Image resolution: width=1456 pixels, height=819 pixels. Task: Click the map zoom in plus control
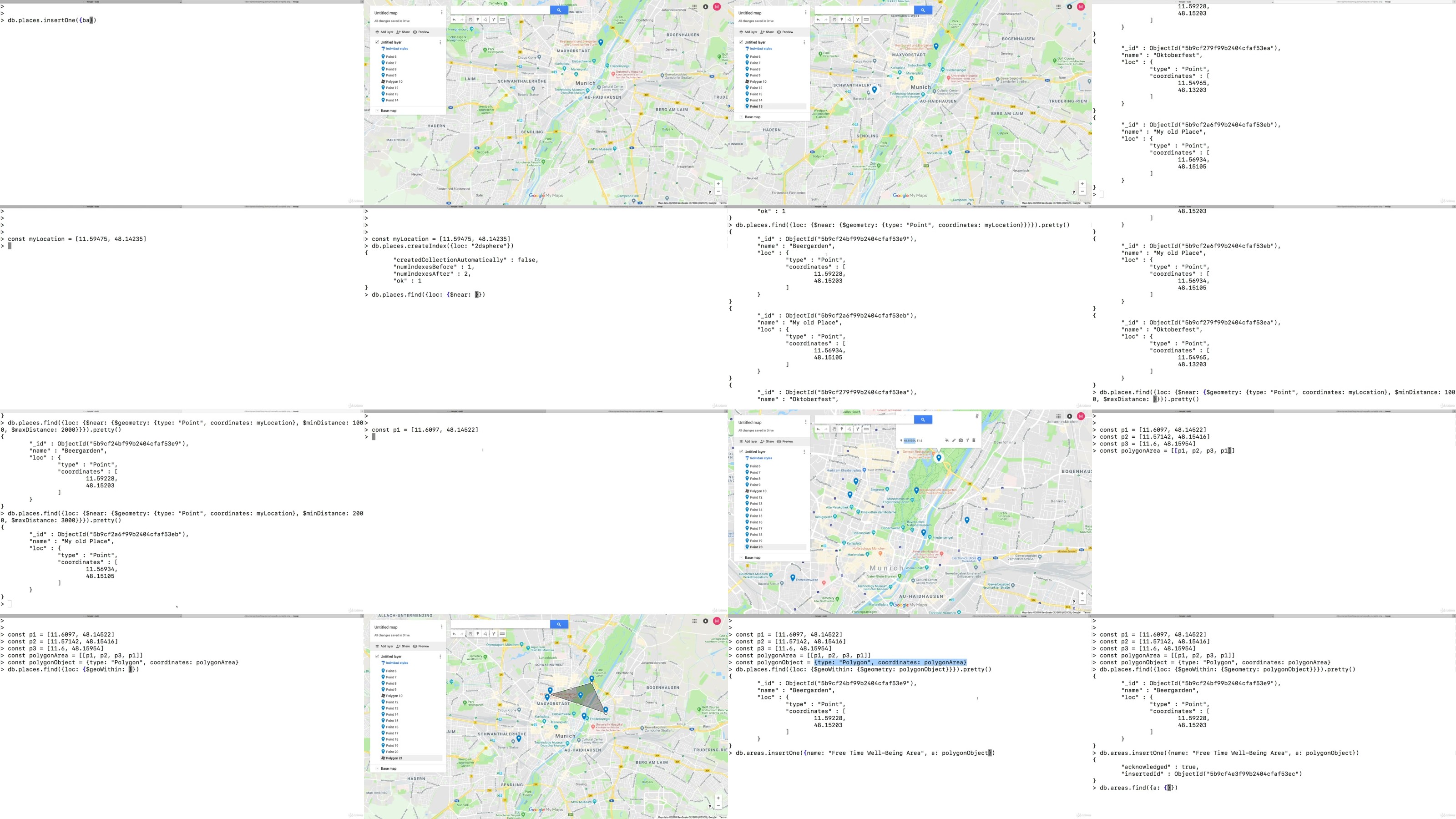click(x=718, y=183)
